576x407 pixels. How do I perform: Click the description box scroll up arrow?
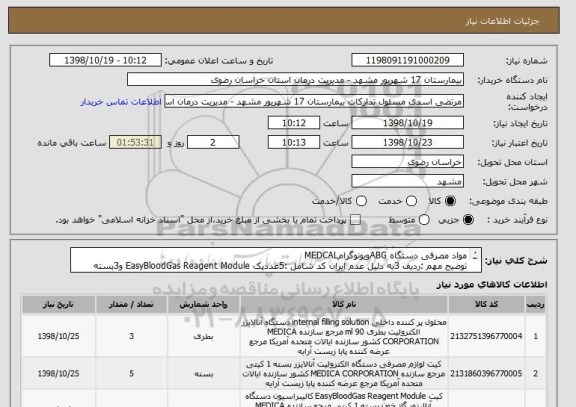pos(475,253)
